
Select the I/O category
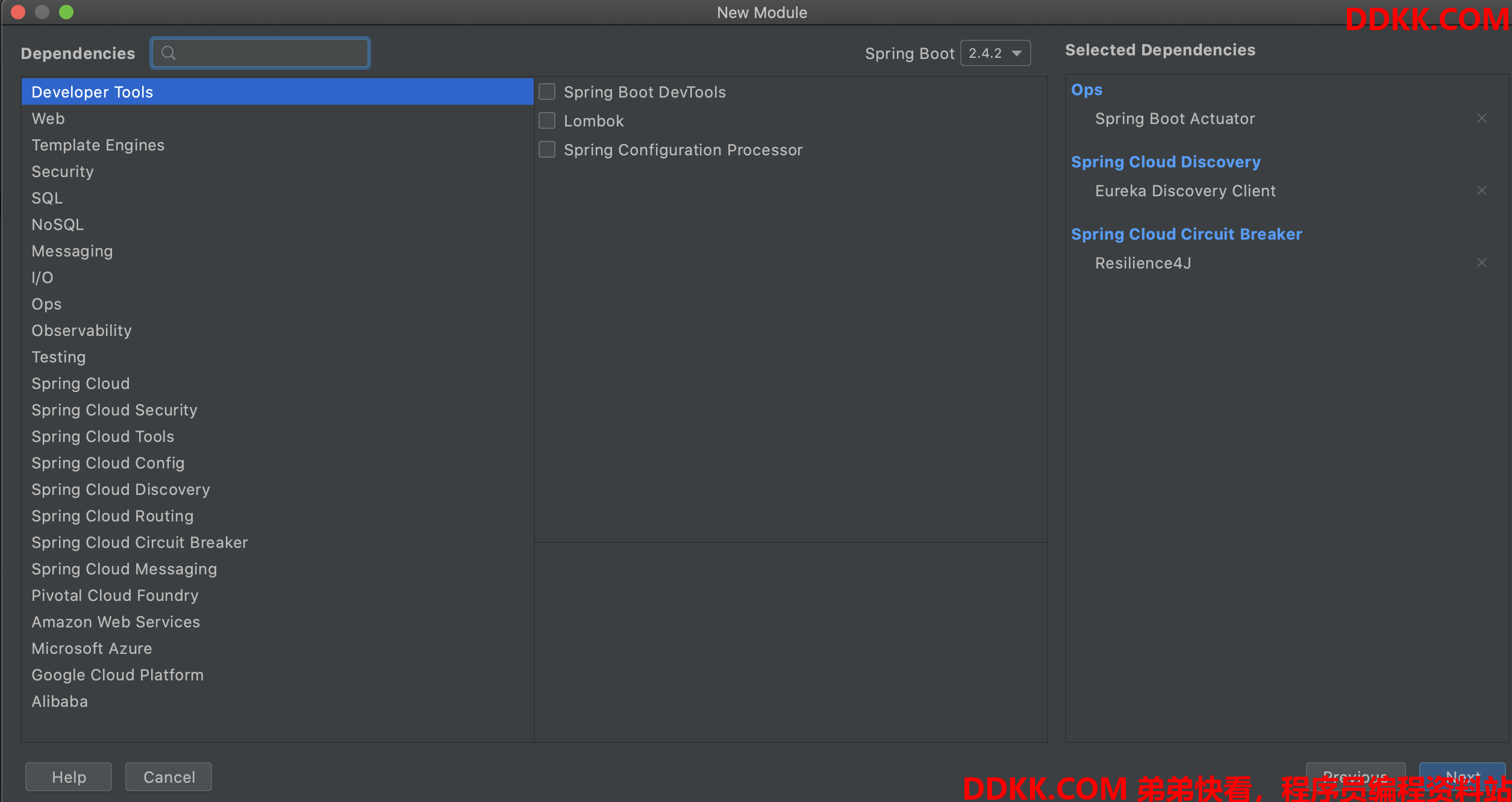(278, 277)
